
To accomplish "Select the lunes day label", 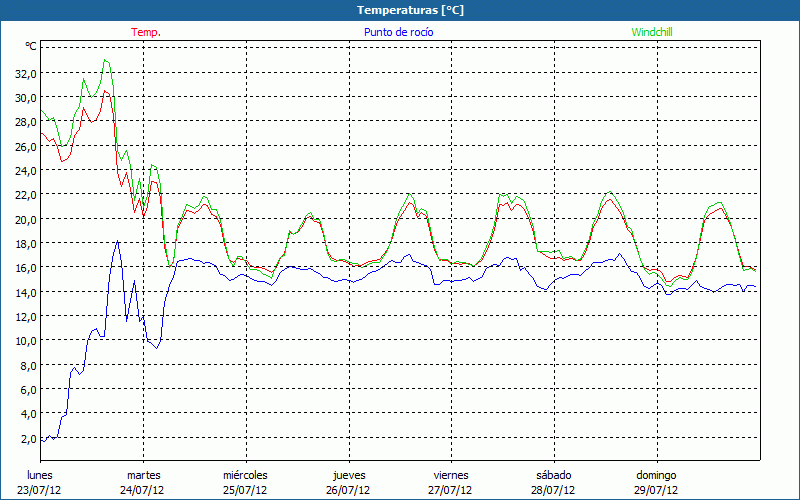I will 40,474.
